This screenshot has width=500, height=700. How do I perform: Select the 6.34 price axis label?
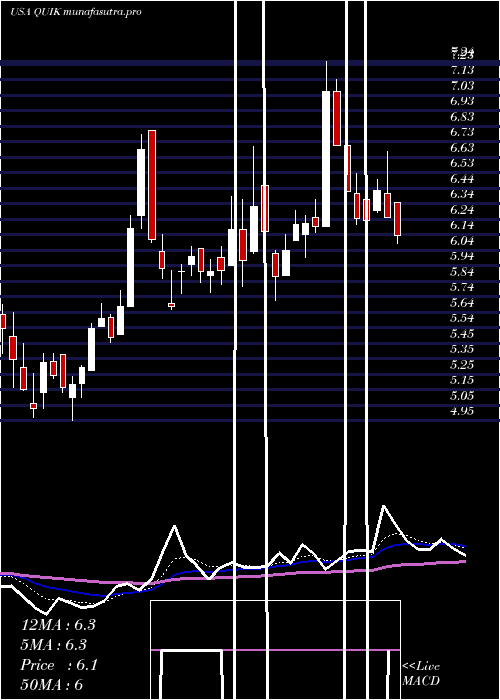click(x=462, y=194)
